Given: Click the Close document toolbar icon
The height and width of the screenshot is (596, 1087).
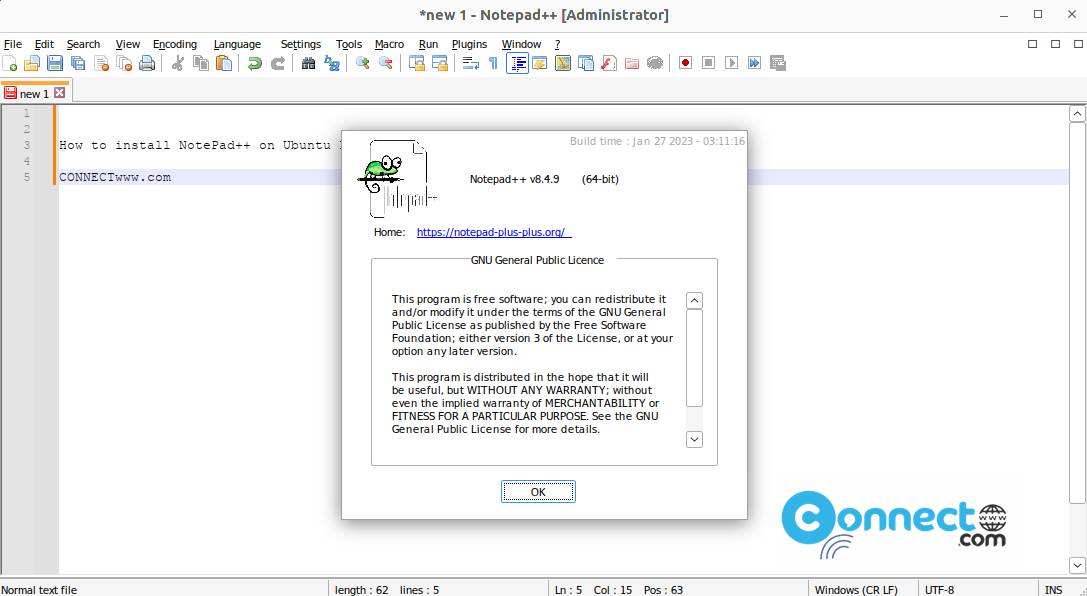Looking at the screenshot, I should (x=101, y=64).
